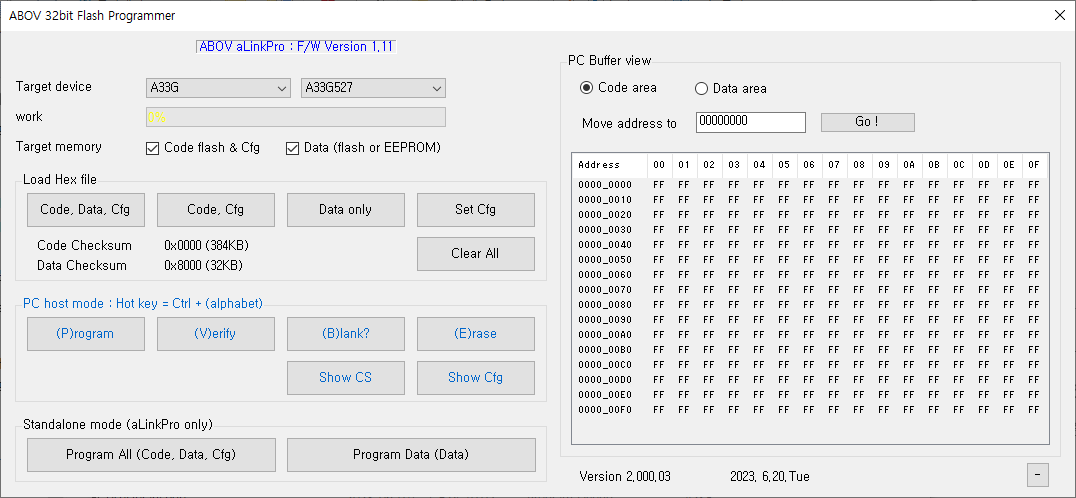1076x498 pixels.
Task: Select the Code area radio button
Action: coord(586,88)
